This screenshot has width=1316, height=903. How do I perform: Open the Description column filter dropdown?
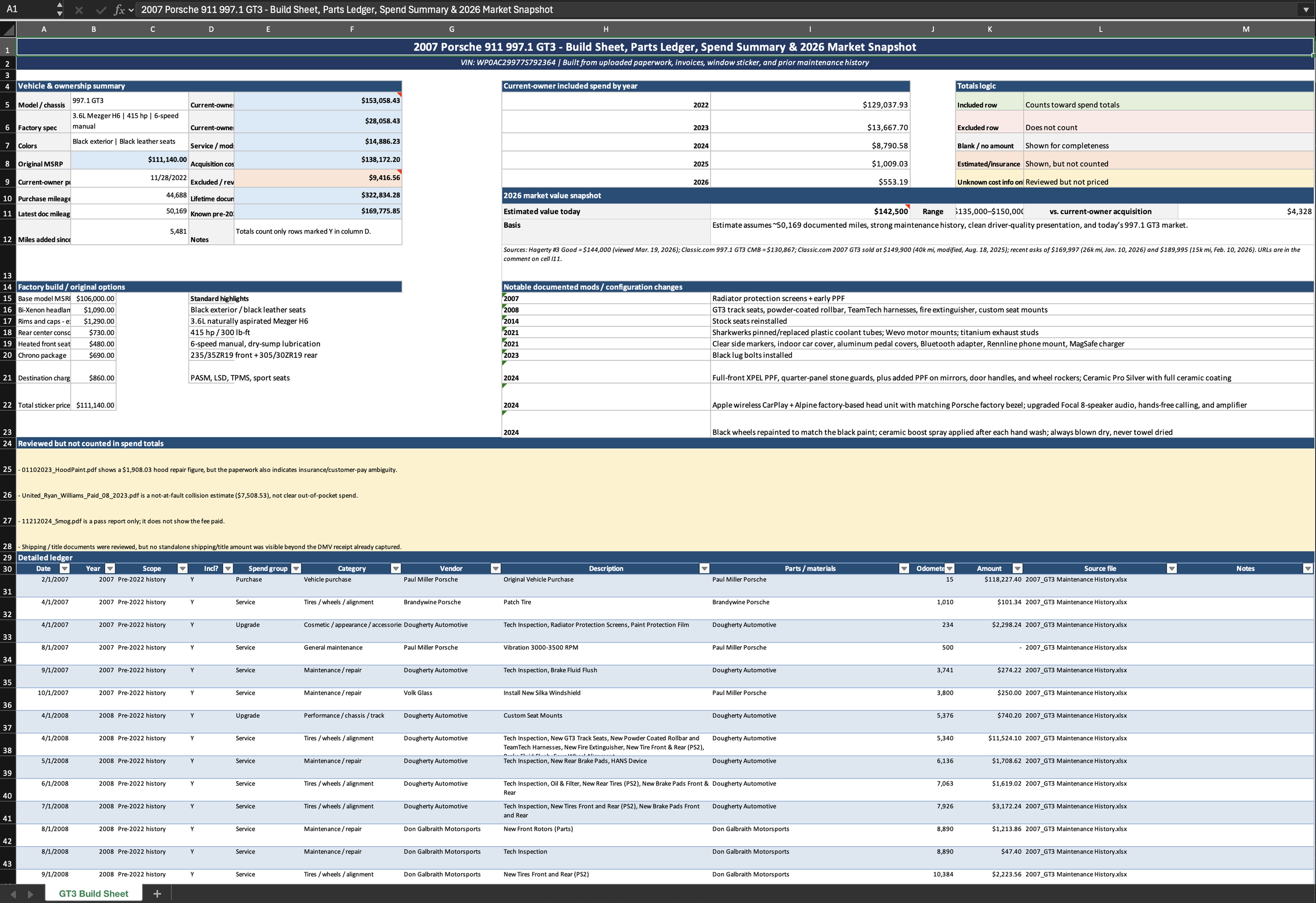(x=704, y=568)
